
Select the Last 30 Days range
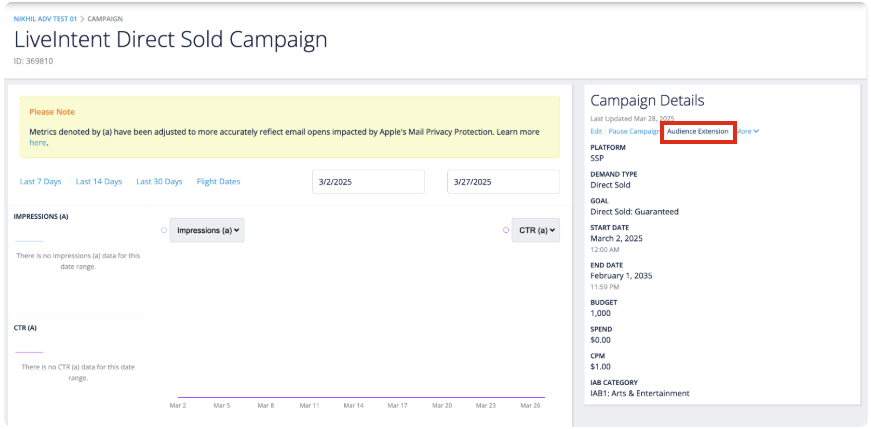[160, 181]
